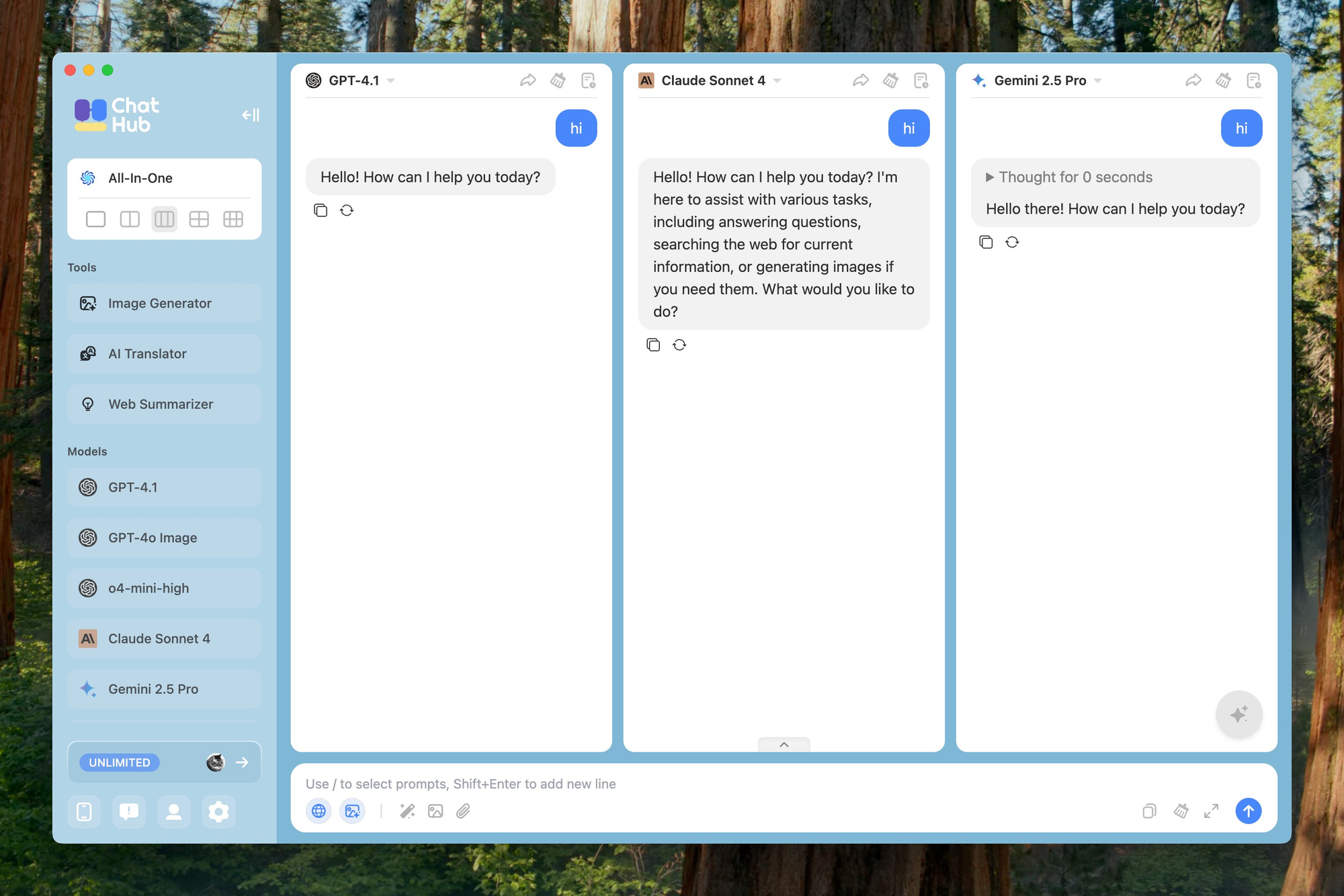1344x896 pixels.
Task: Share the Claude Sonnet 4 conversation
Action: coord(860,81)
